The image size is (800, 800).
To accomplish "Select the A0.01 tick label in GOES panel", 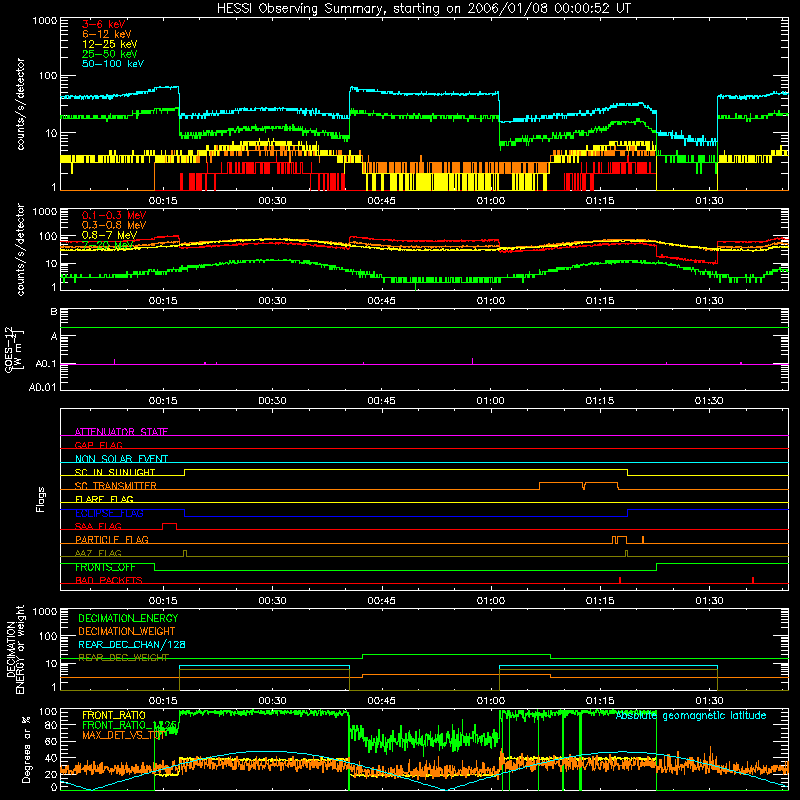I will 42,387.
